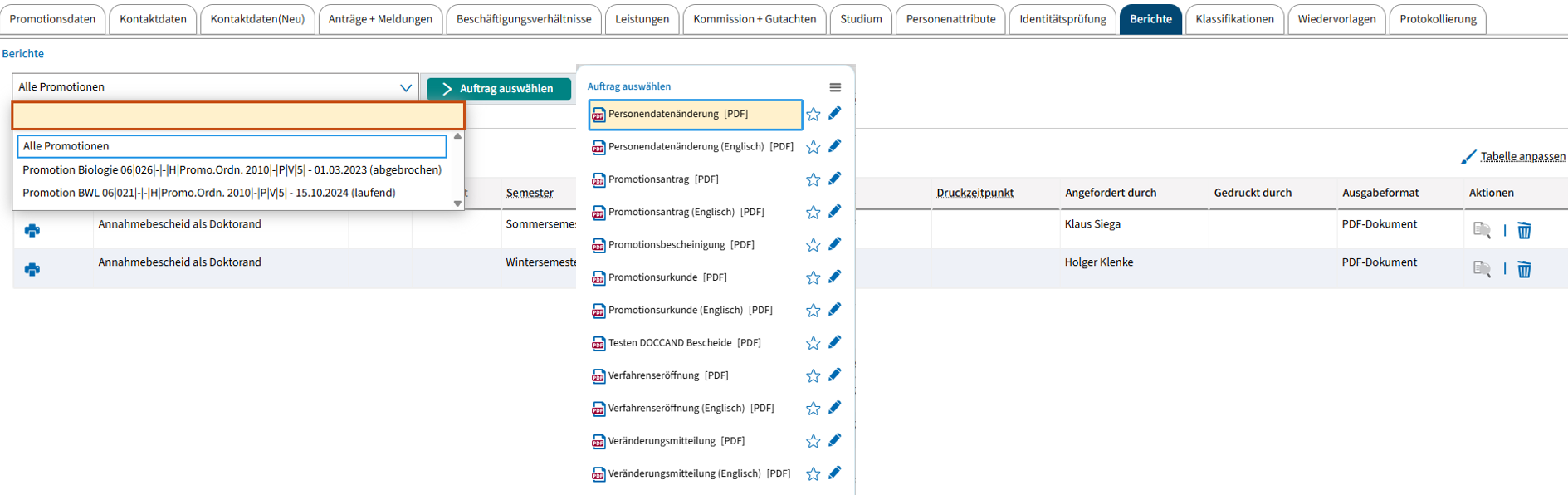Collapse the Alle Promotionen dropdown arrow

coord(405,87)
